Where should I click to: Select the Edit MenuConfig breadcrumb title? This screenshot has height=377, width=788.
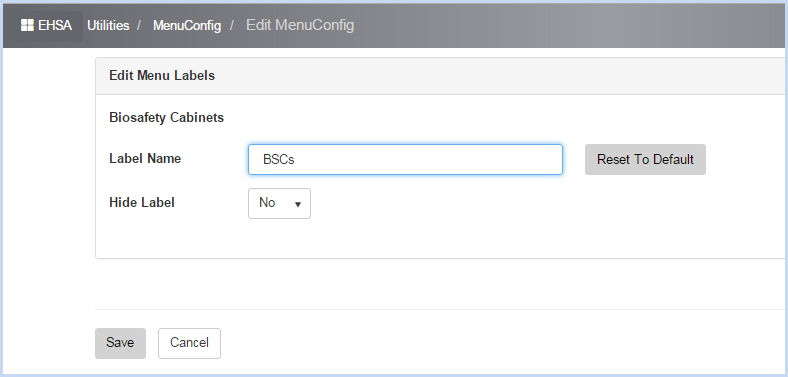point(300,25)
